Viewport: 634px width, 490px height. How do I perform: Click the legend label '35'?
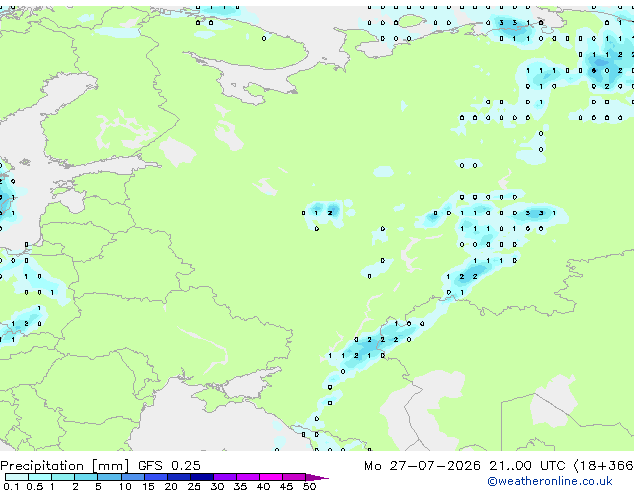coord(241,486)
